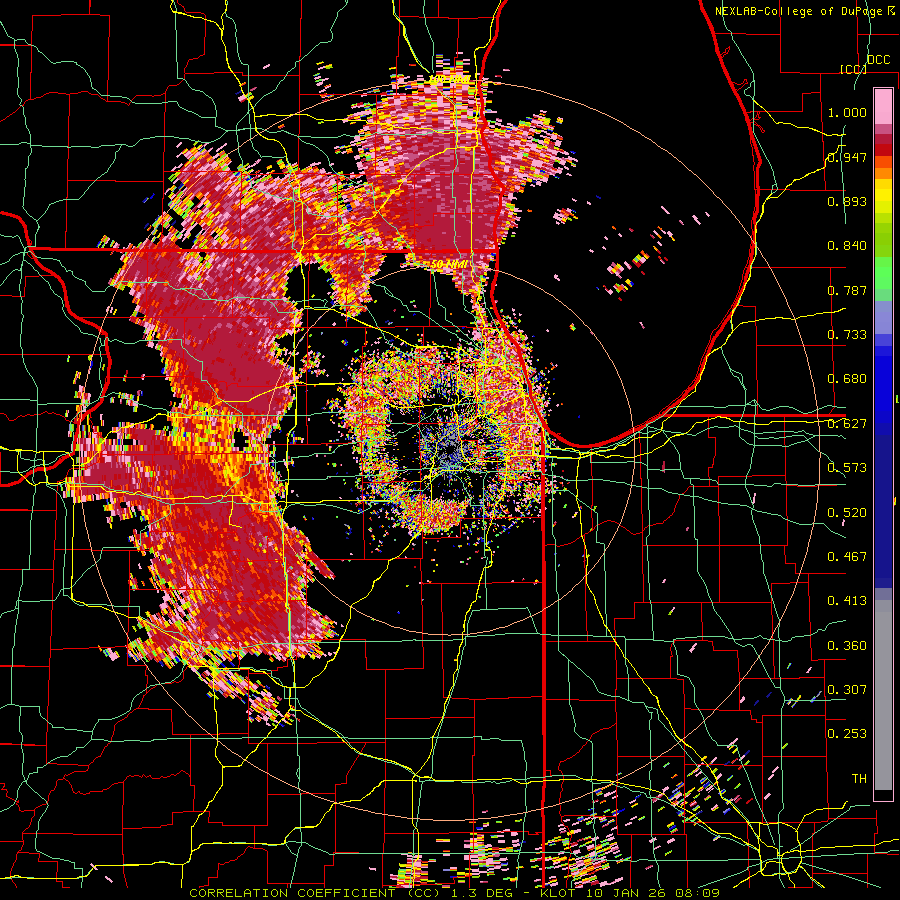900x900 pixels.
Task: Click the 0.520 scale value
Action: point(847,513)
